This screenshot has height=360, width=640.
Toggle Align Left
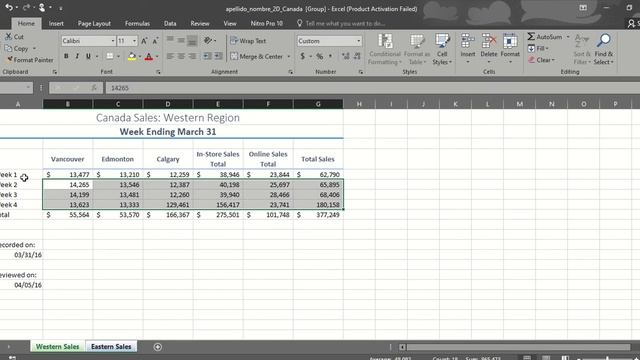[x=170, y=56]
